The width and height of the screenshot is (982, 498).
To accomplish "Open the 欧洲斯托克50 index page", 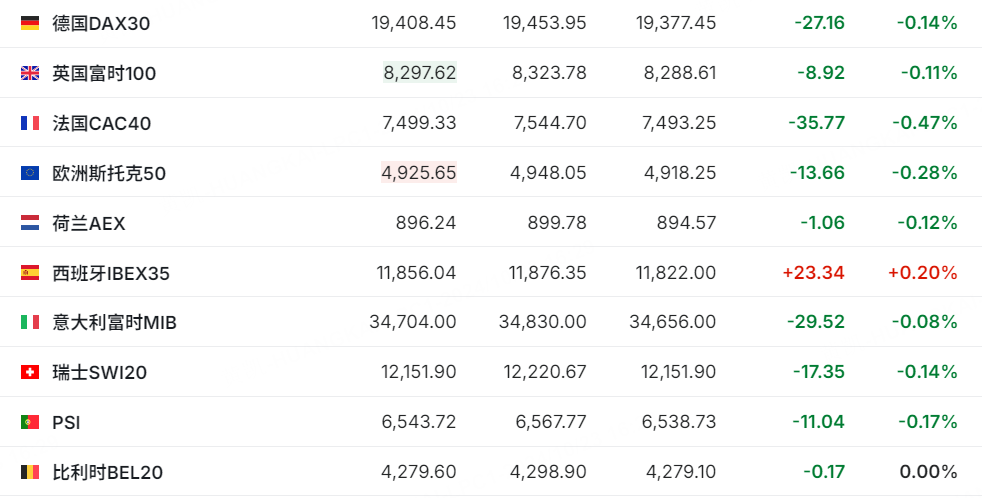I will 109,174.
